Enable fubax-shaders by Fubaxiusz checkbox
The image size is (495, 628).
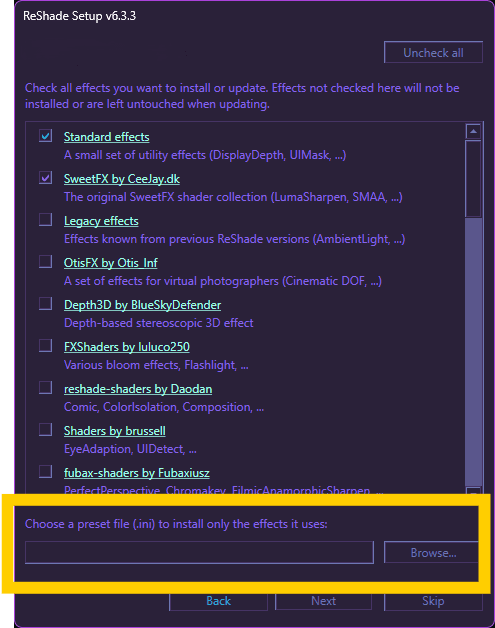[45, 472]
